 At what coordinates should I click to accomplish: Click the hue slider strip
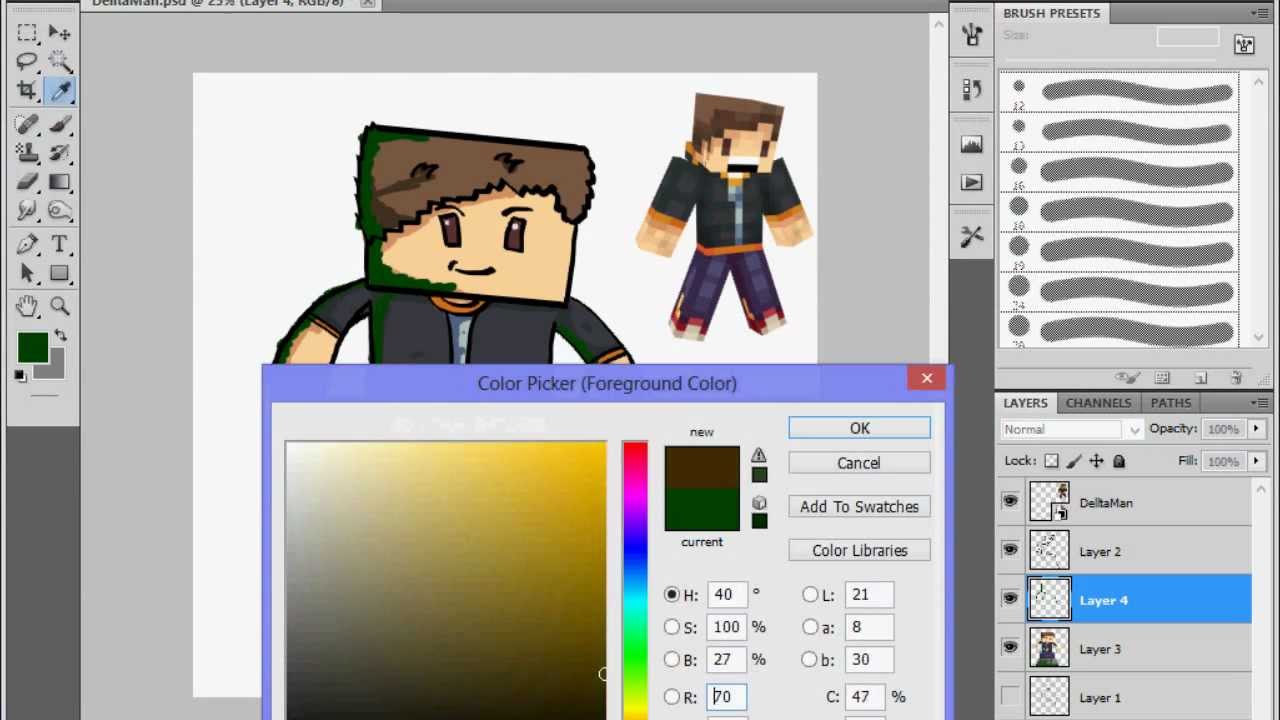[635, 580]
